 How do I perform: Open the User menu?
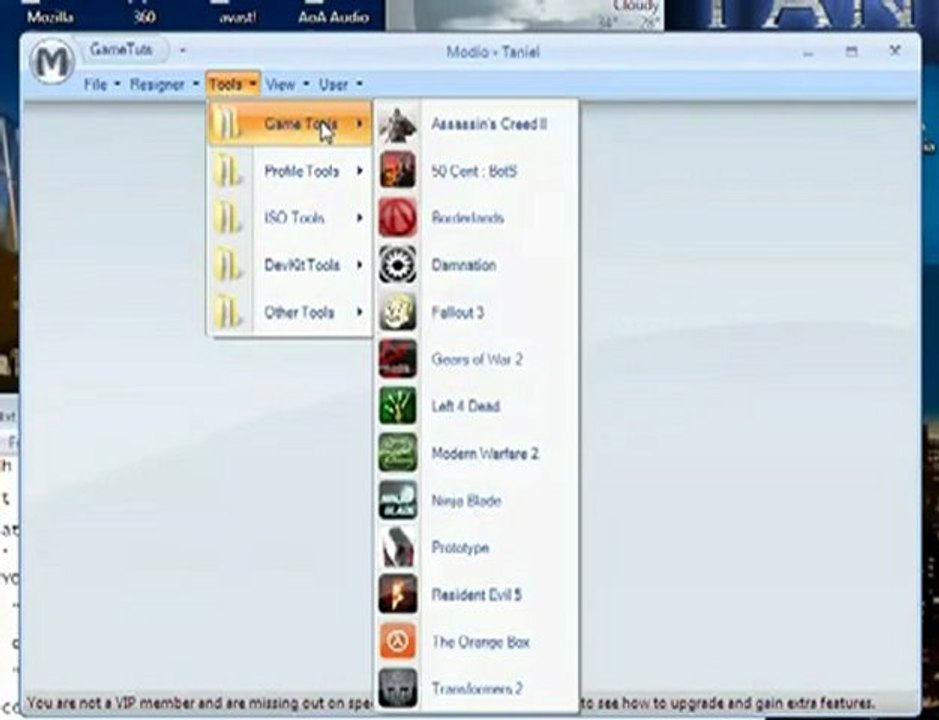(340, 84)
